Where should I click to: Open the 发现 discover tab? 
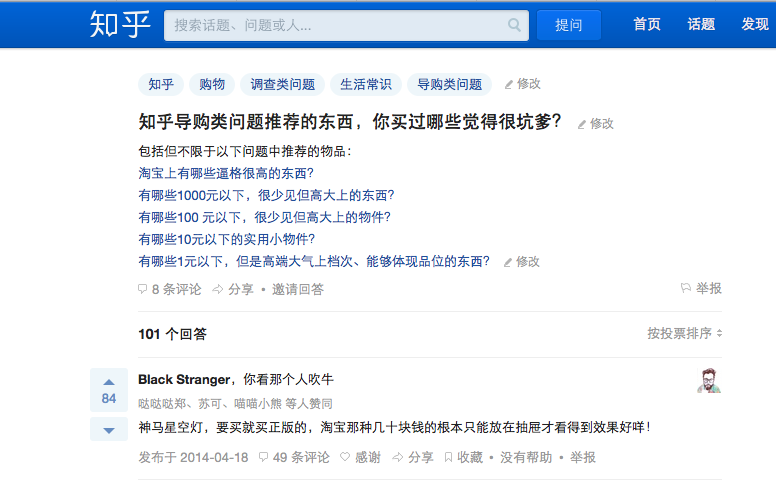pos(755,24)
